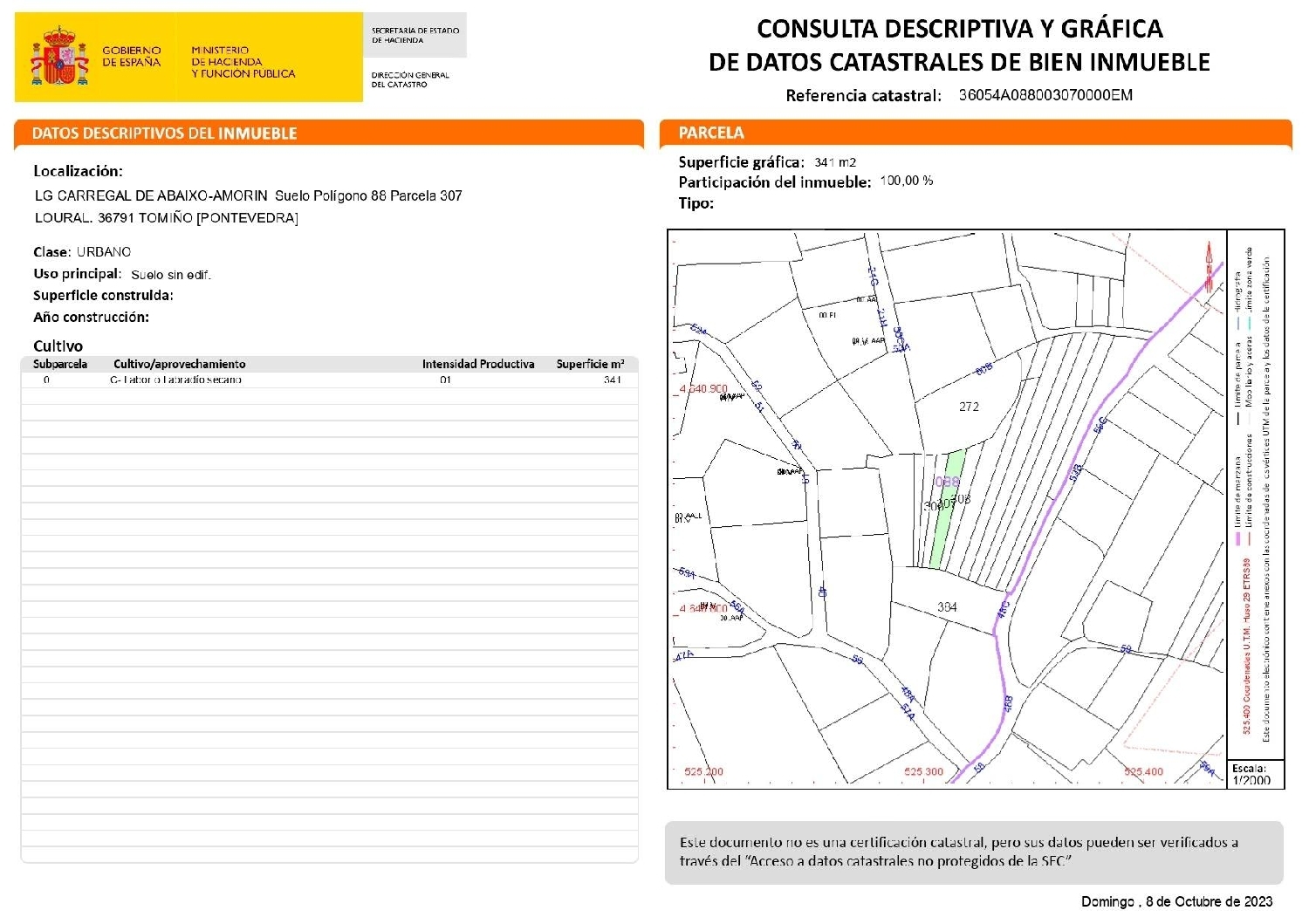
Task: Select the participation value '100,00 %'
Action: pos(907,181)
